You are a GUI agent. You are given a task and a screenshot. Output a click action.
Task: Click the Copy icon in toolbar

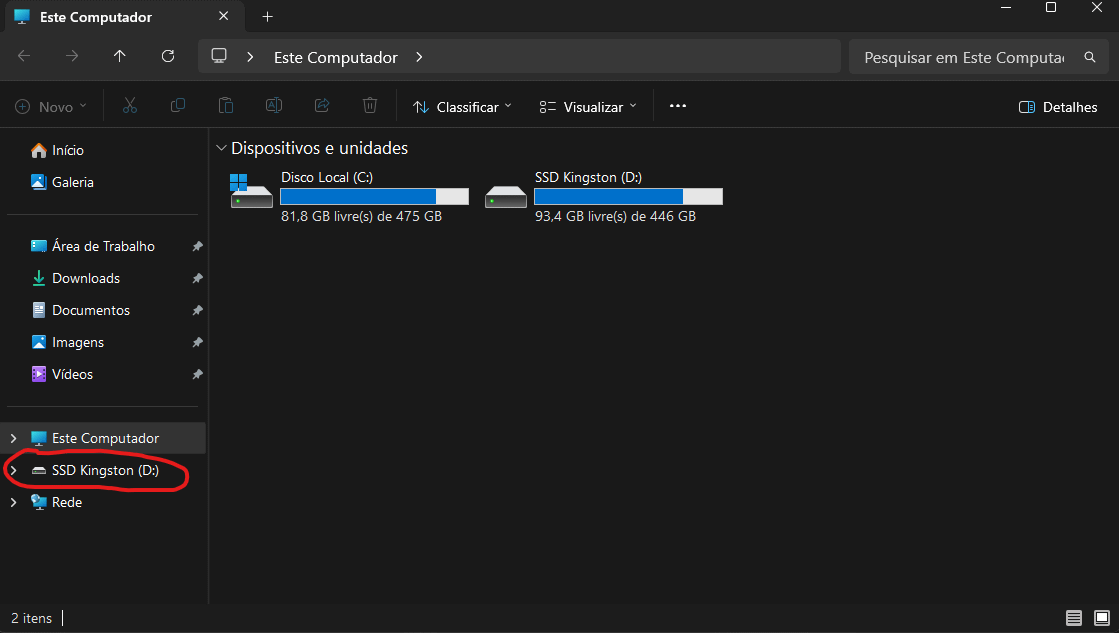click(178, 106)
